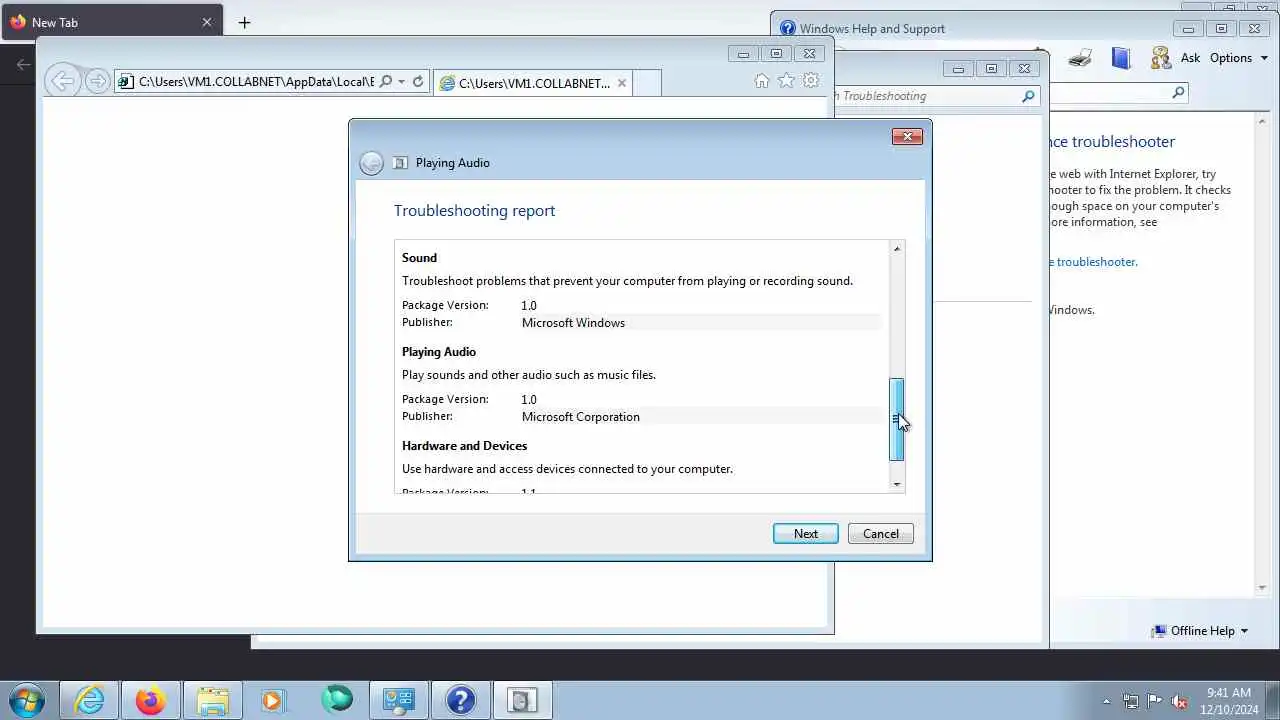The image size is (1280, 720).
Task: Click the report scrollbar up arrow
Action: pyautogui.click(x=897, y=249)
